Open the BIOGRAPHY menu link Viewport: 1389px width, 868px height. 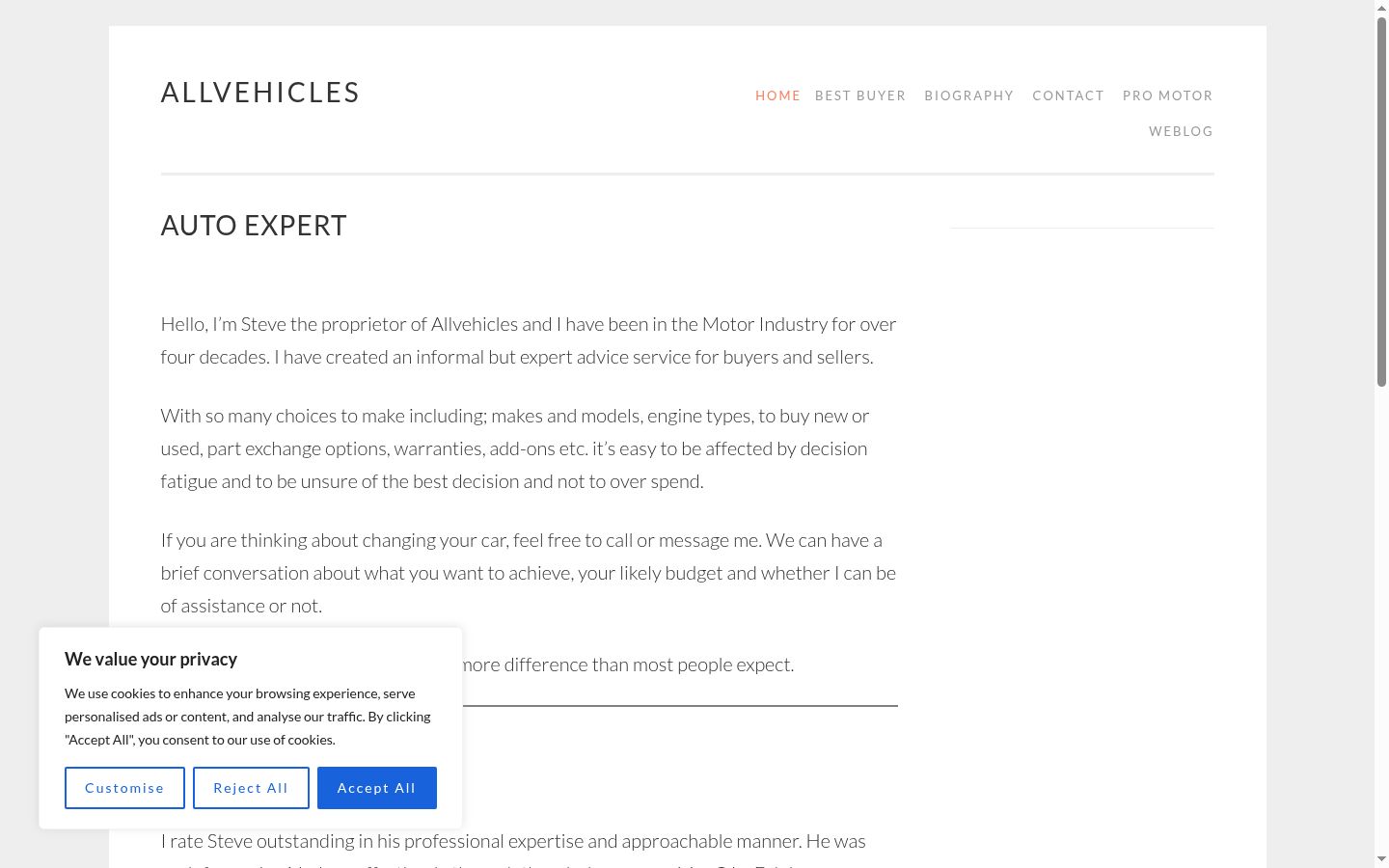click(969, 95)
